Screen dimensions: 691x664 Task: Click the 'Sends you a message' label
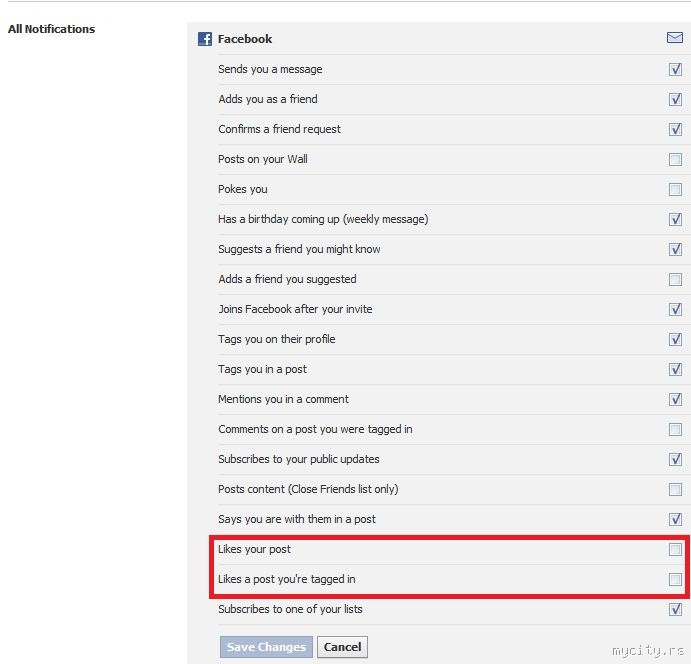pos(270,69)
